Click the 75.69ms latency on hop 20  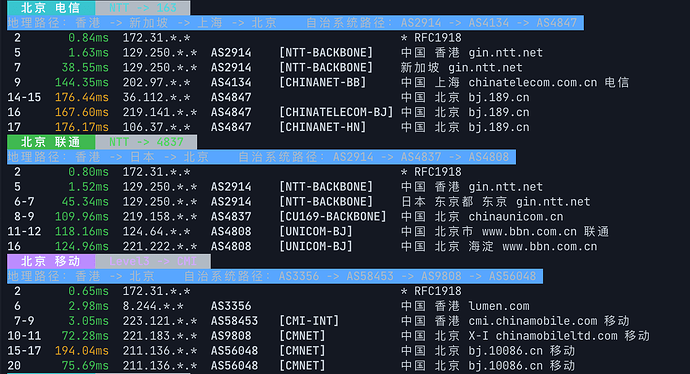point(85,366)
